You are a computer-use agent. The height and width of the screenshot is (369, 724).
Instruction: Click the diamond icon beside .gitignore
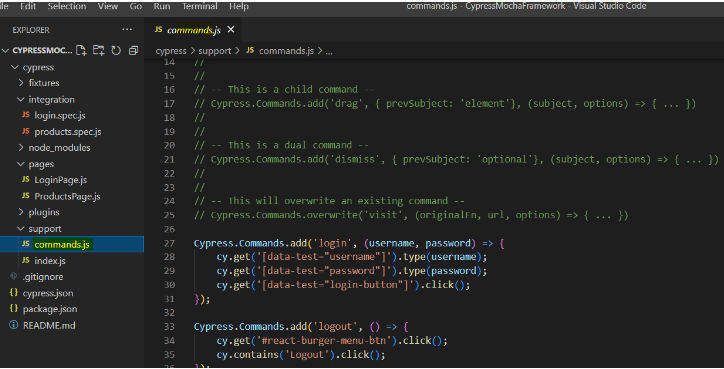[x=14, y=276]
